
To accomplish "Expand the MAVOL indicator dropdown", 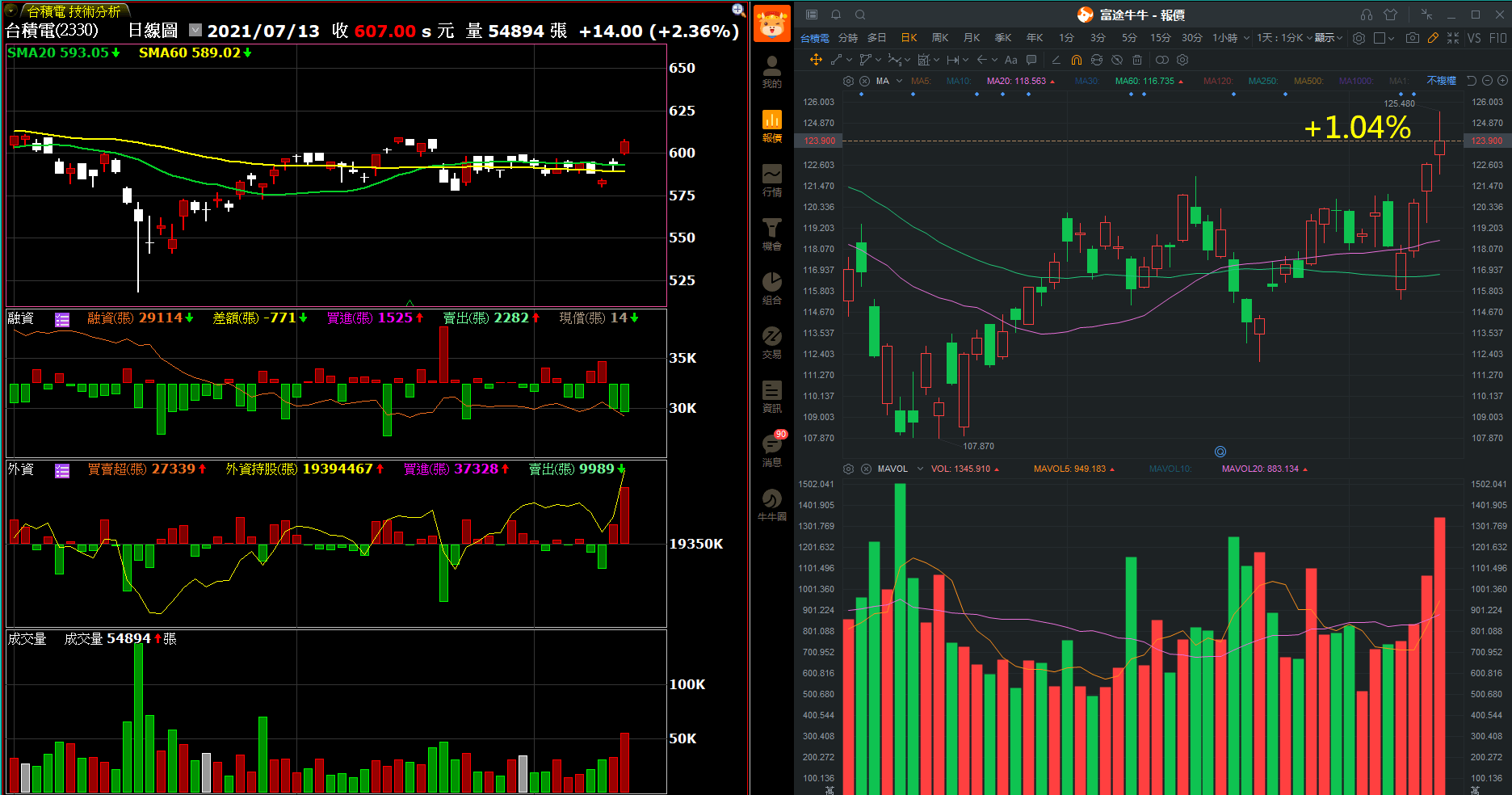I will point(920,469).
